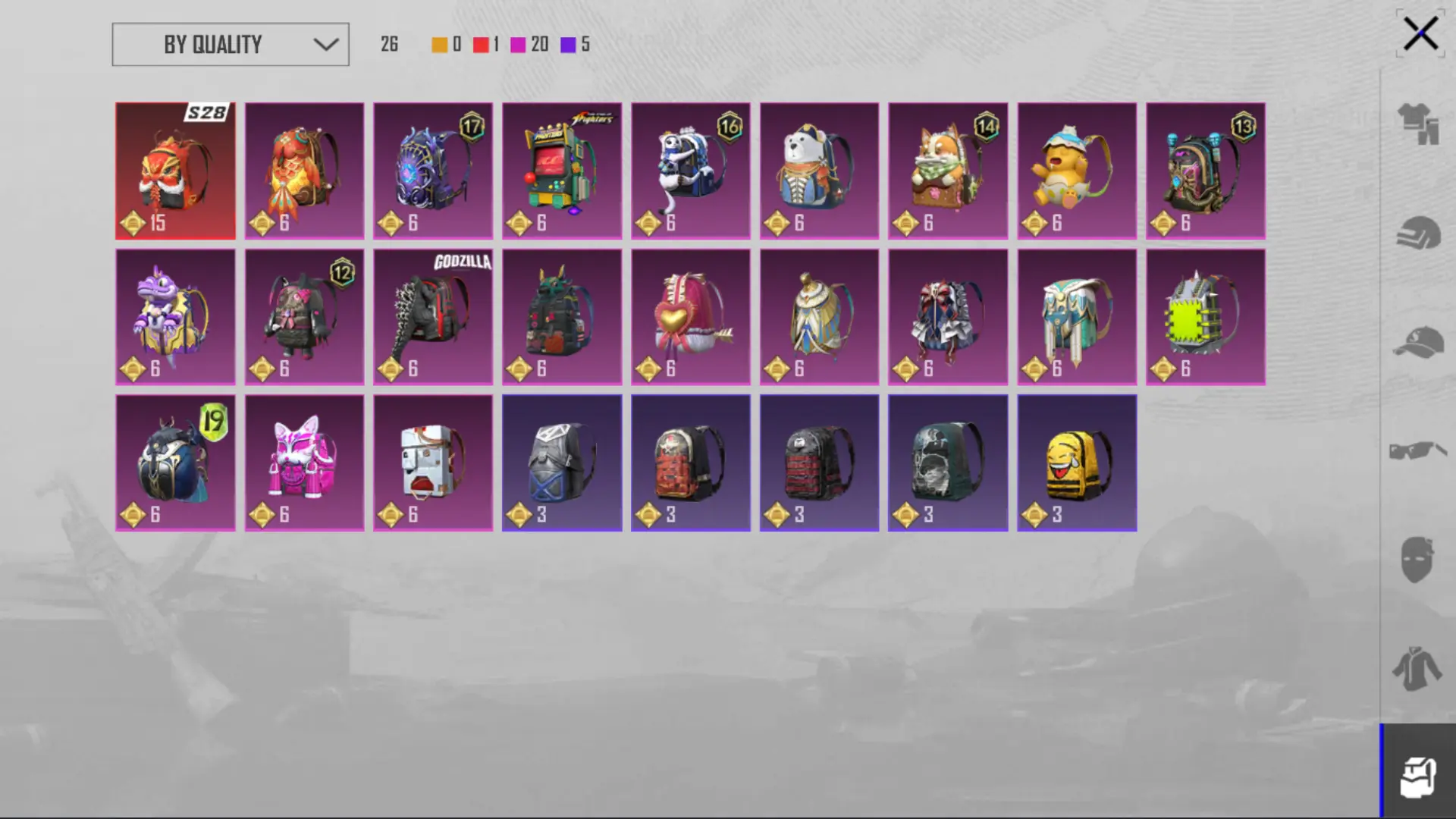This screenshot has width=1456, height=819.
Task: Choose the Godzilla backpack skin
Action: click(433, 317)
